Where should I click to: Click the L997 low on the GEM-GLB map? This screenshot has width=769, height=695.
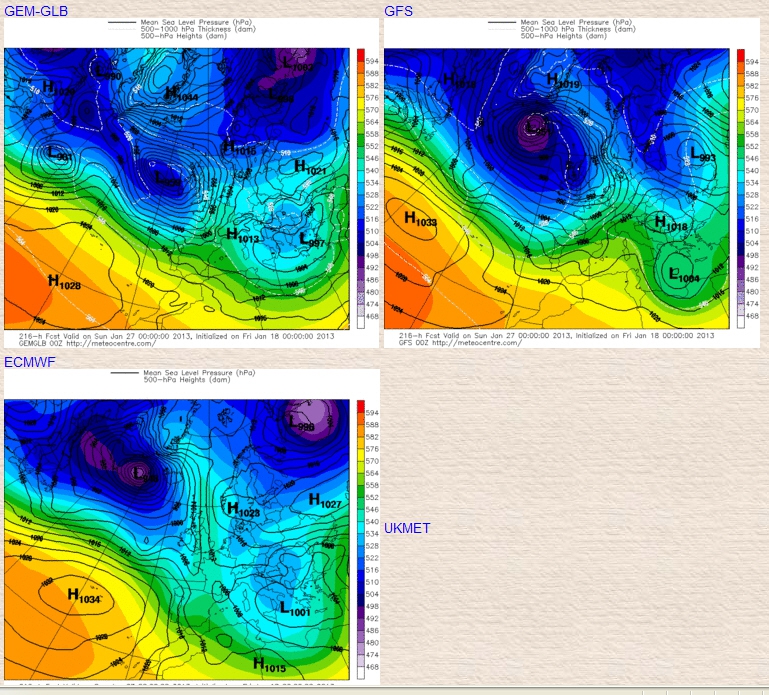(x=312, y=240)
